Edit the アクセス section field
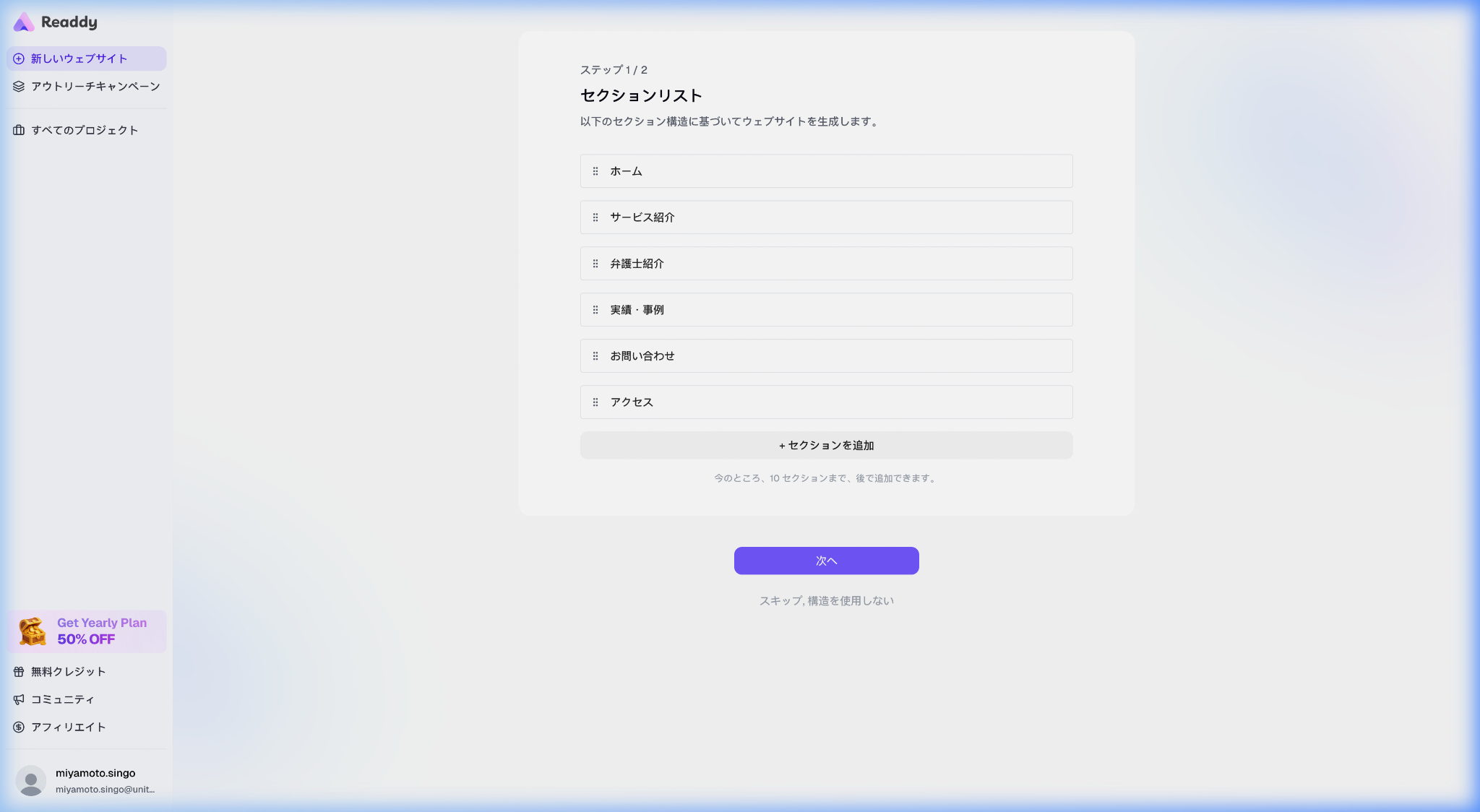Screen dimensions: 1480x812 click(826, 402)
